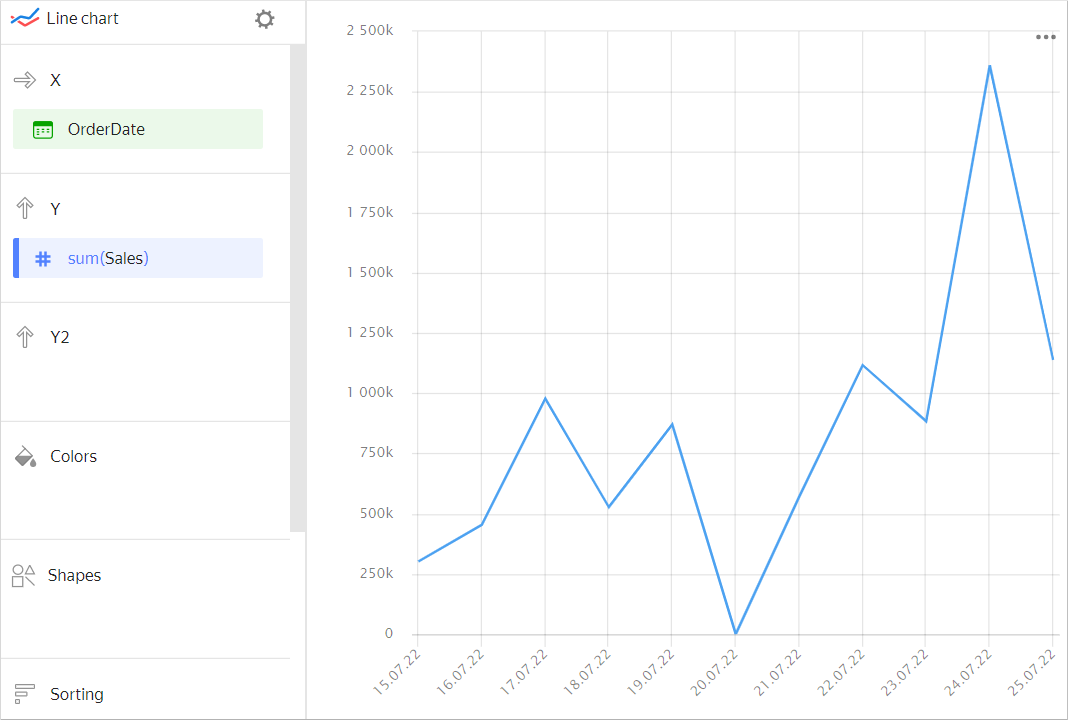Click the line's lowest point at 20.07.22

pyautogui.click(x=736, y=633)
